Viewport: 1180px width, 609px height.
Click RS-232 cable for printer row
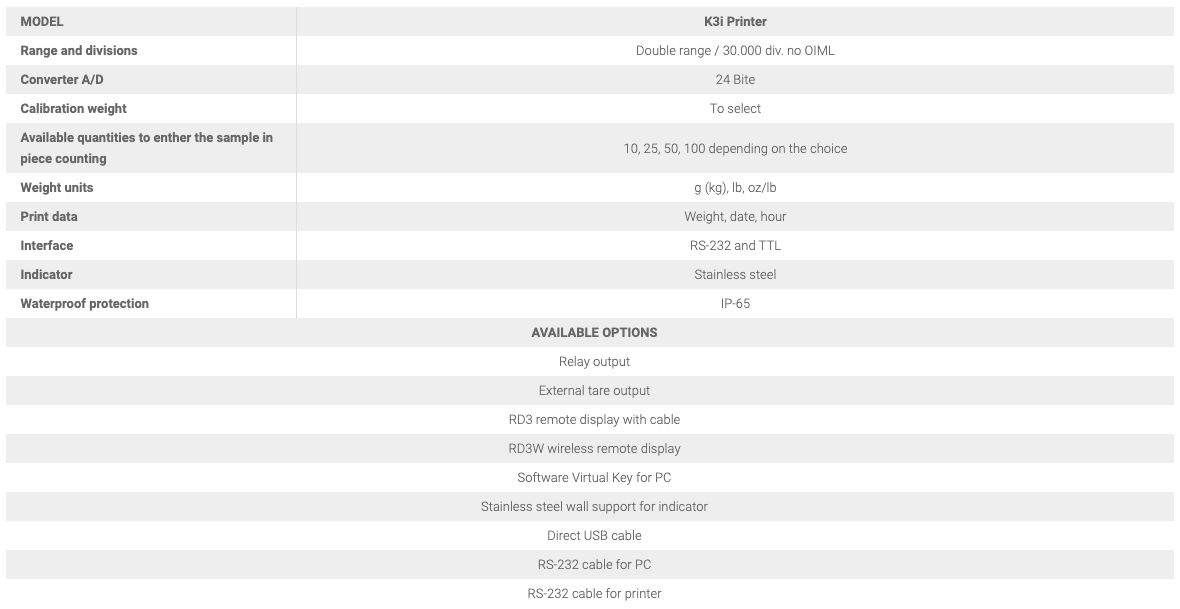tap(594, 593)
